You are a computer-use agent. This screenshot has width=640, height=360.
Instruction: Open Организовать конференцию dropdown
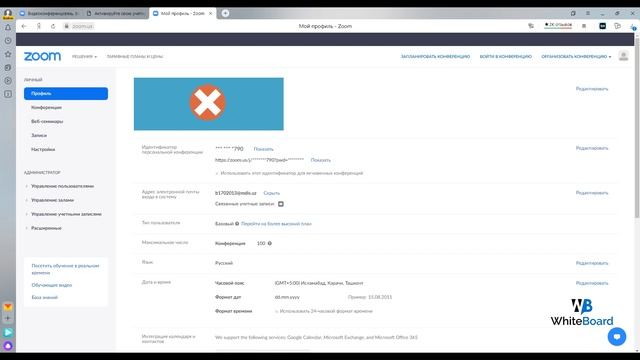tap(576, 57)
